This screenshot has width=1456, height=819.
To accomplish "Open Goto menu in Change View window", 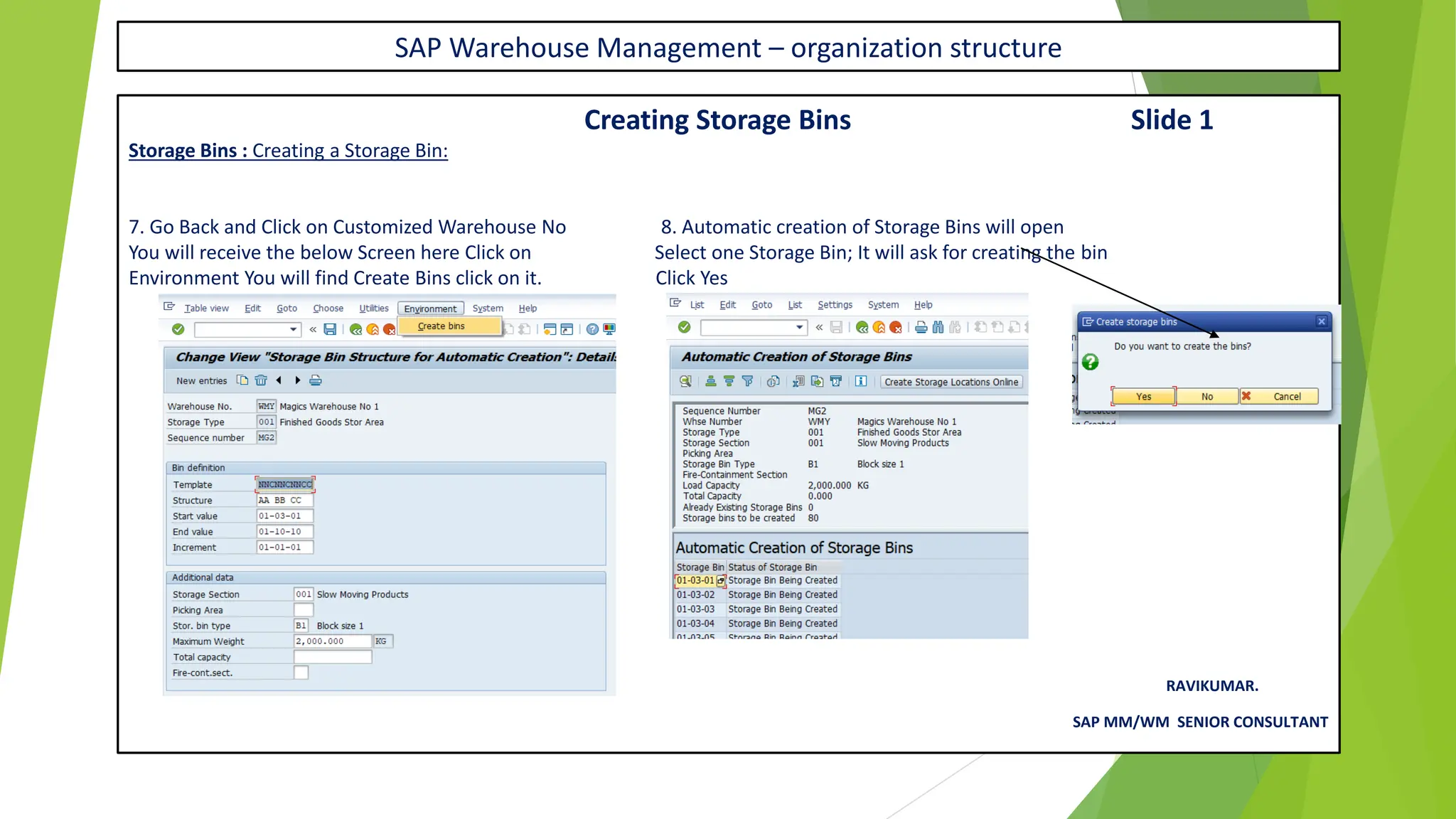I will (x=287, y=309).
